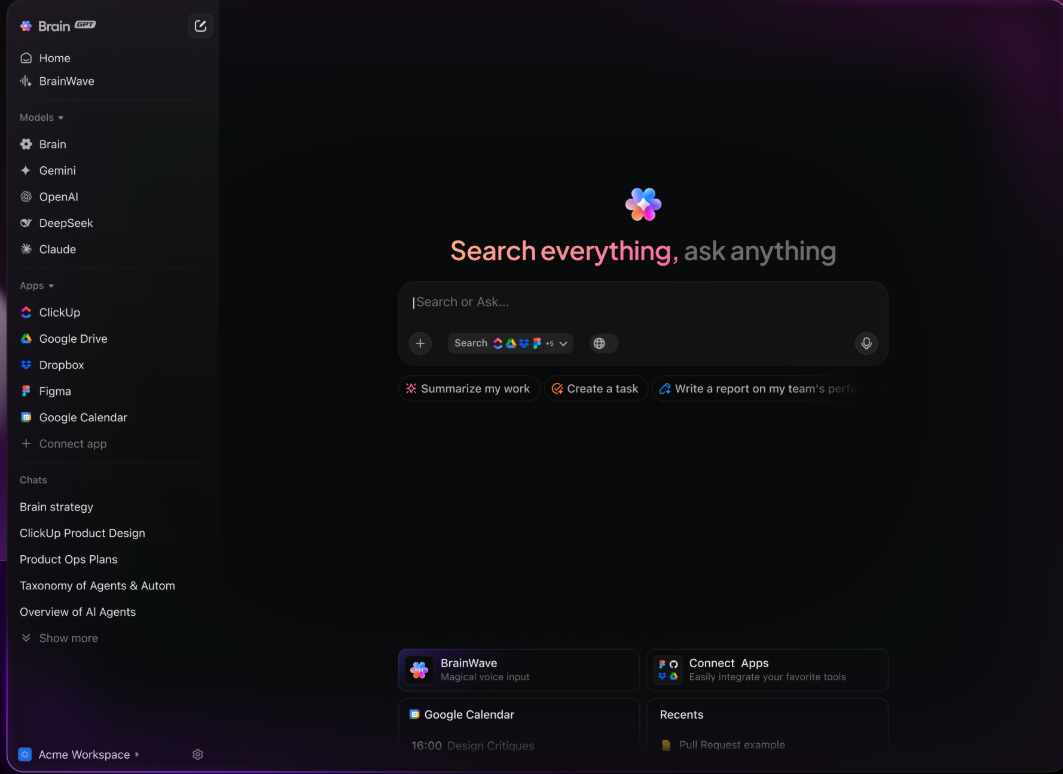The height and width of the screenshot is (774, 1063).
Task: Click the add attachment plus button in search box
Action: coord(420,344)
